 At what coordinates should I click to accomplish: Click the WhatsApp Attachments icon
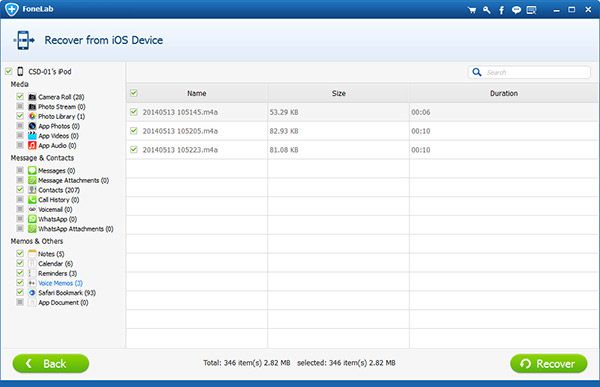32,229
